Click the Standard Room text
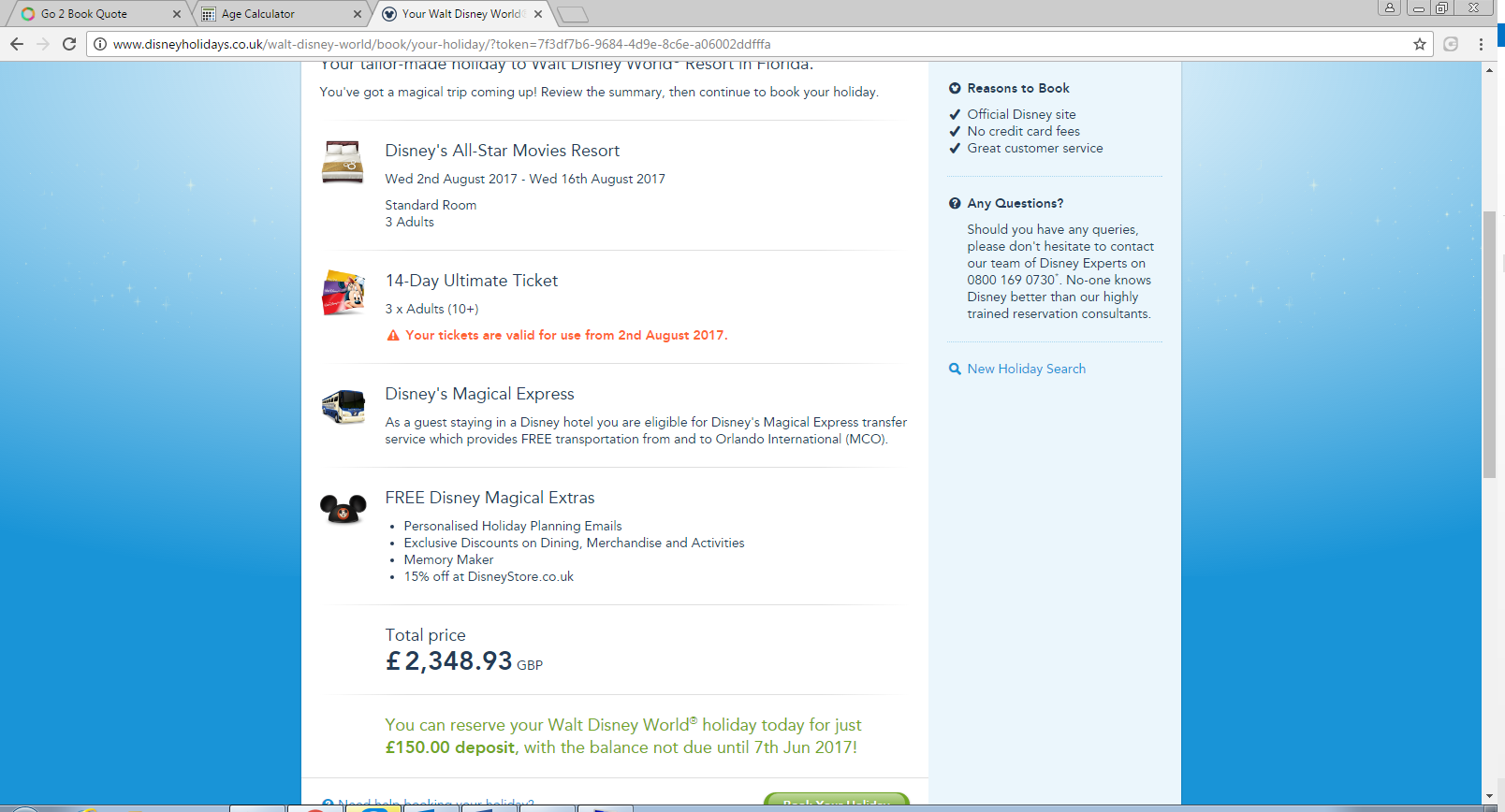 pos(431,205)
